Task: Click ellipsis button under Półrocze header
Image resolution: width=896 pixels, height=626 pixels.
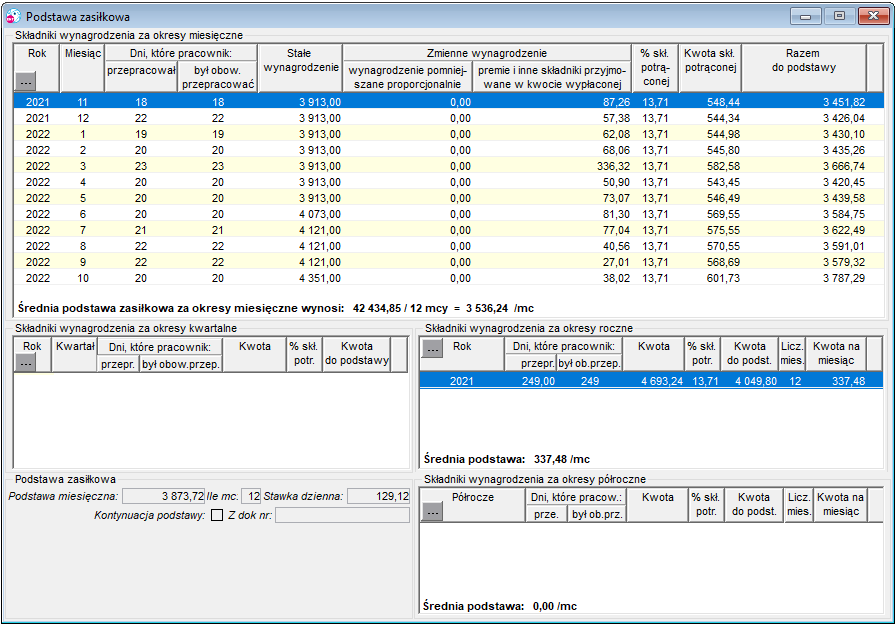Action: [433, 512]
